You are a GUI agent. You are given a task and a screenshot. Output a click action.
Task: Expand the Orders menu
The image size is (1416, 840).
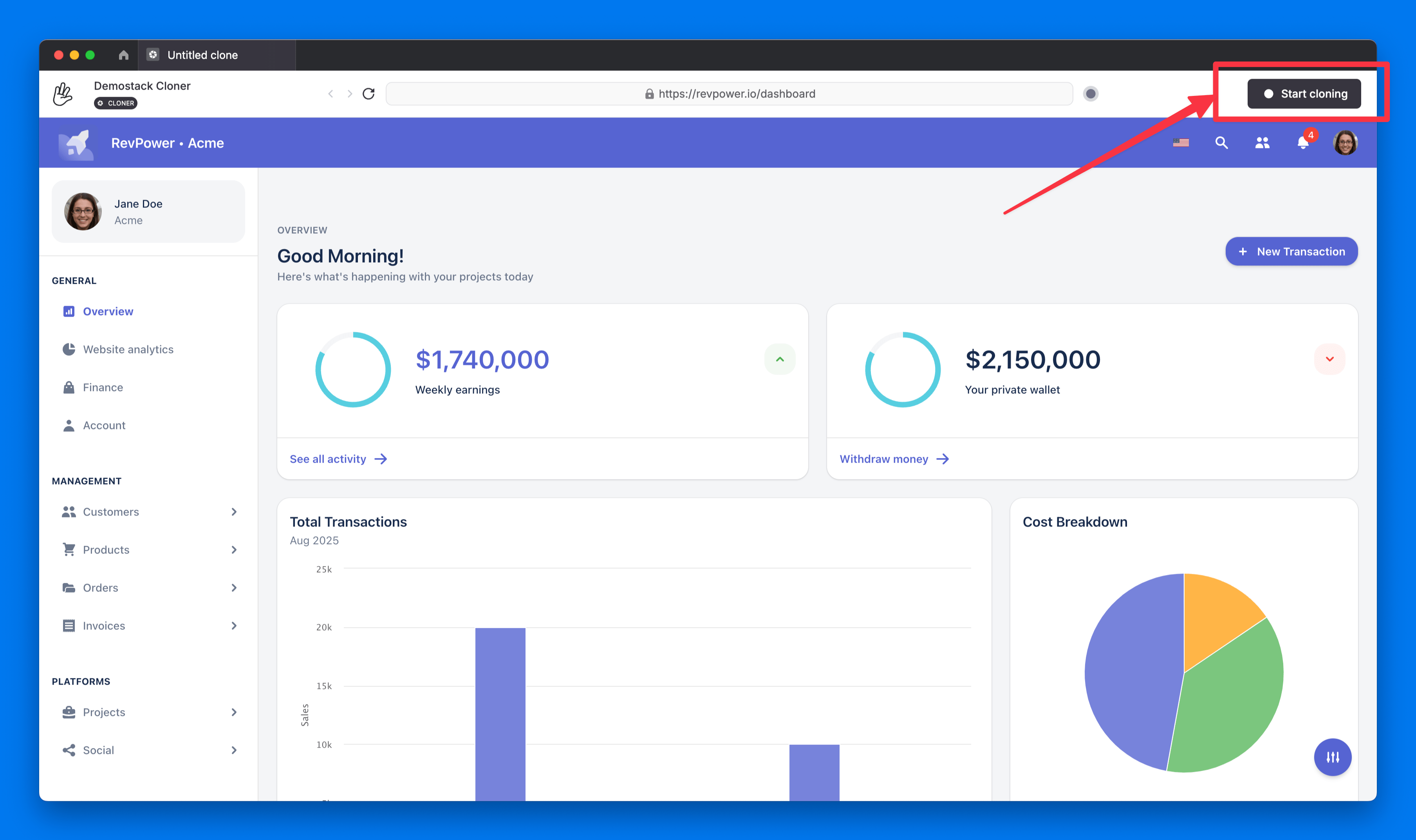(148, 588)
